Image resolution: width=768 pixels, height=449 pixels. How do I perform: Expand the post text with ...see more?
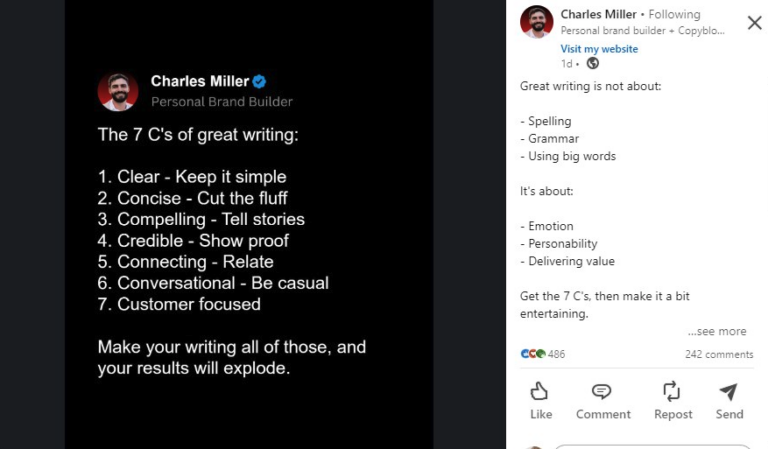[x=716, y=331]
